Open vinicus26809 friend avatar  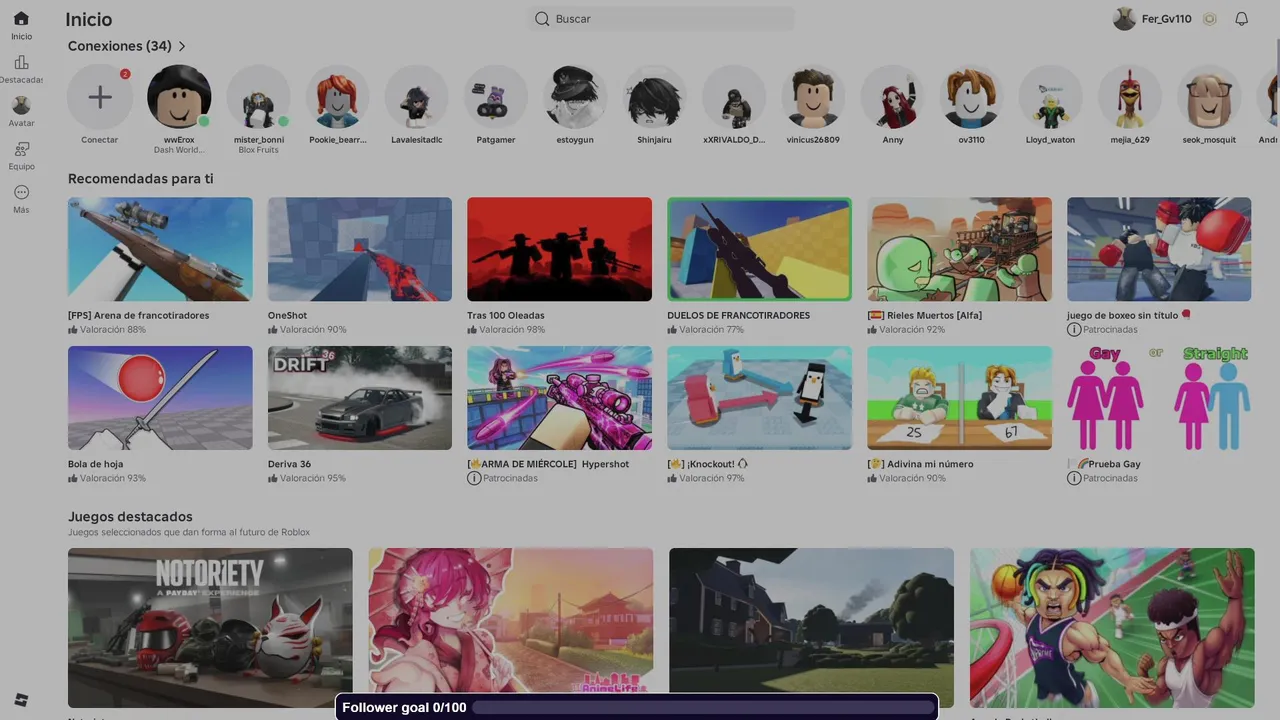pos(813,97)
